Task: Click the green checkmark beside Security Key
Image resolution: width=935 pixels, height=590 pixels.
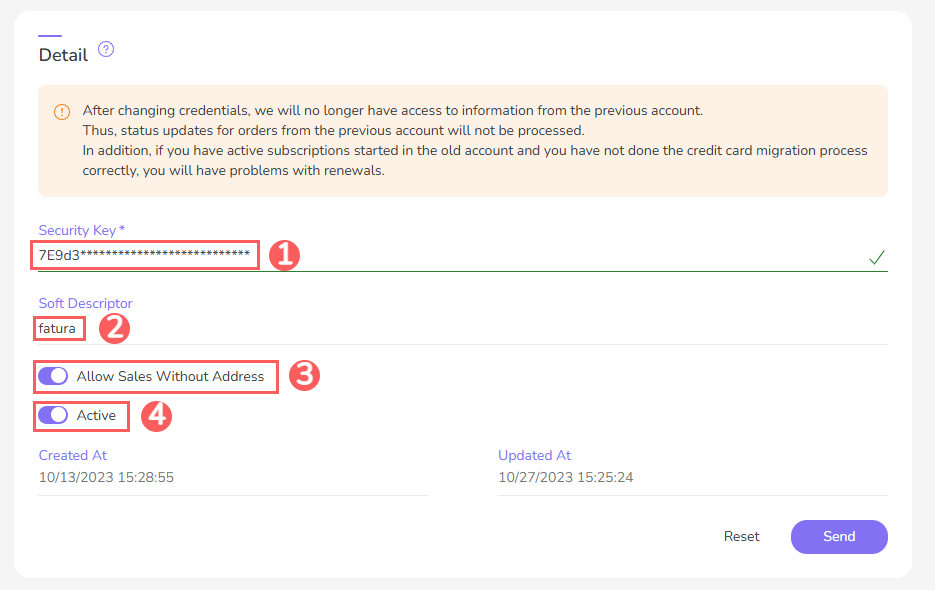Action: (x=877, y=257)
